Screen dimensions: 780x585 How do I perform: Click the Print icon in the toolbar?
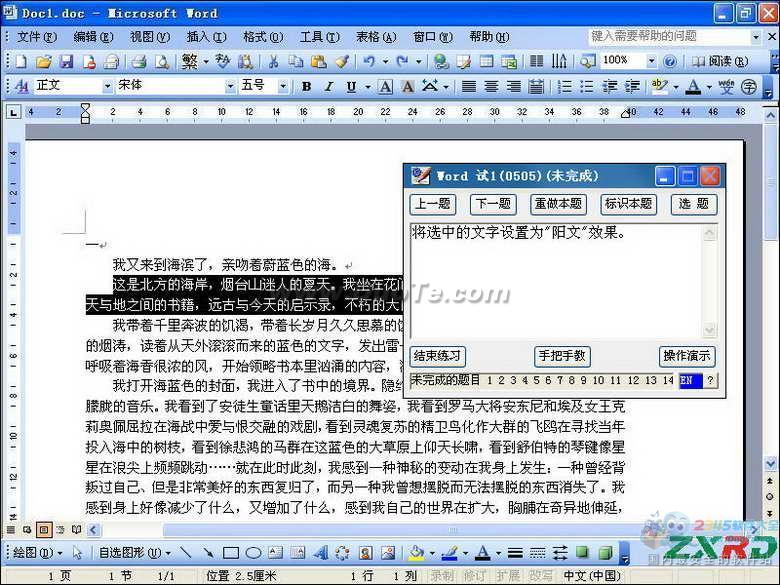[x=139, y=61]
